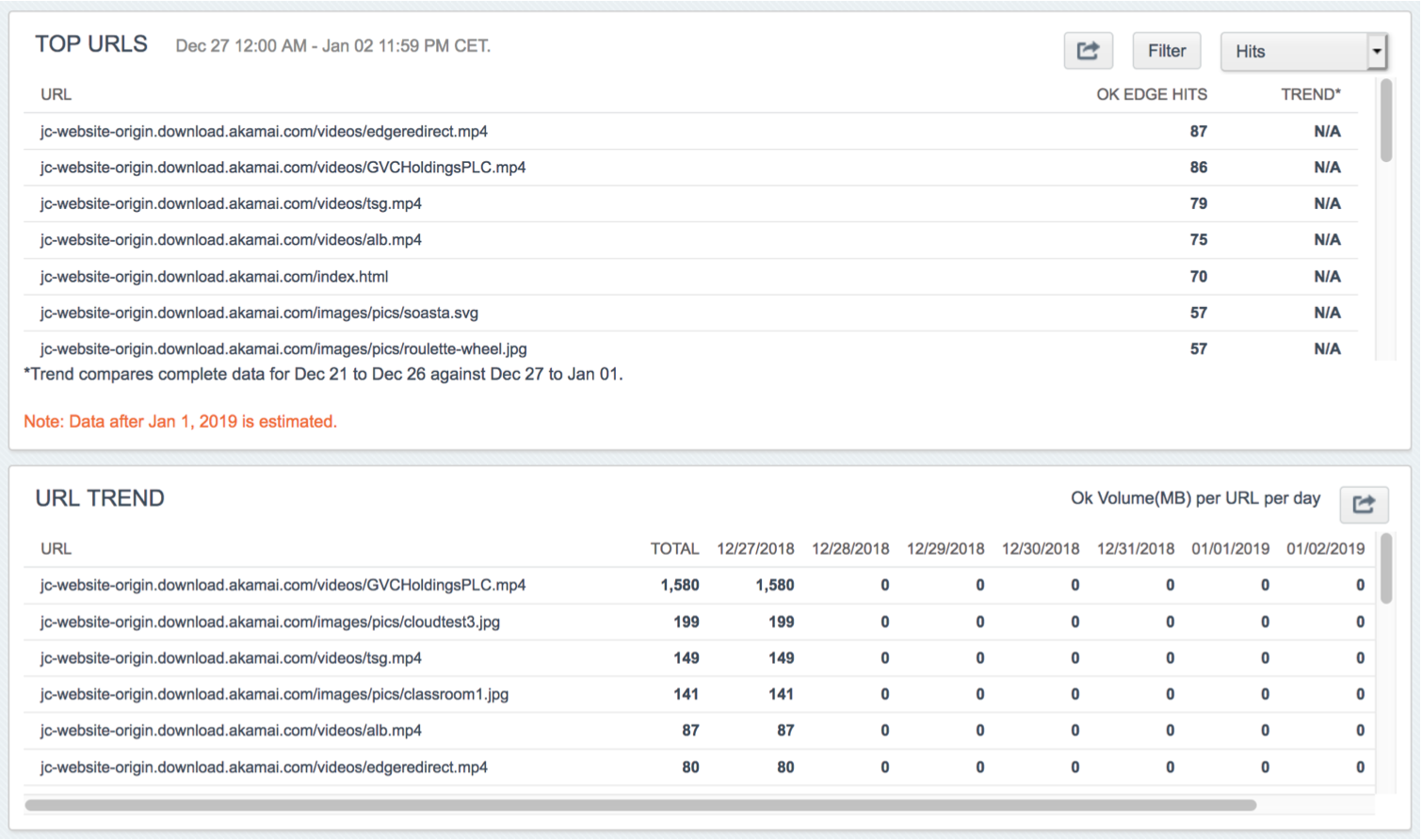This screenshot has width=1422, height=840.
Task: Select the TOTAL column header
Action: pos(674,548)
